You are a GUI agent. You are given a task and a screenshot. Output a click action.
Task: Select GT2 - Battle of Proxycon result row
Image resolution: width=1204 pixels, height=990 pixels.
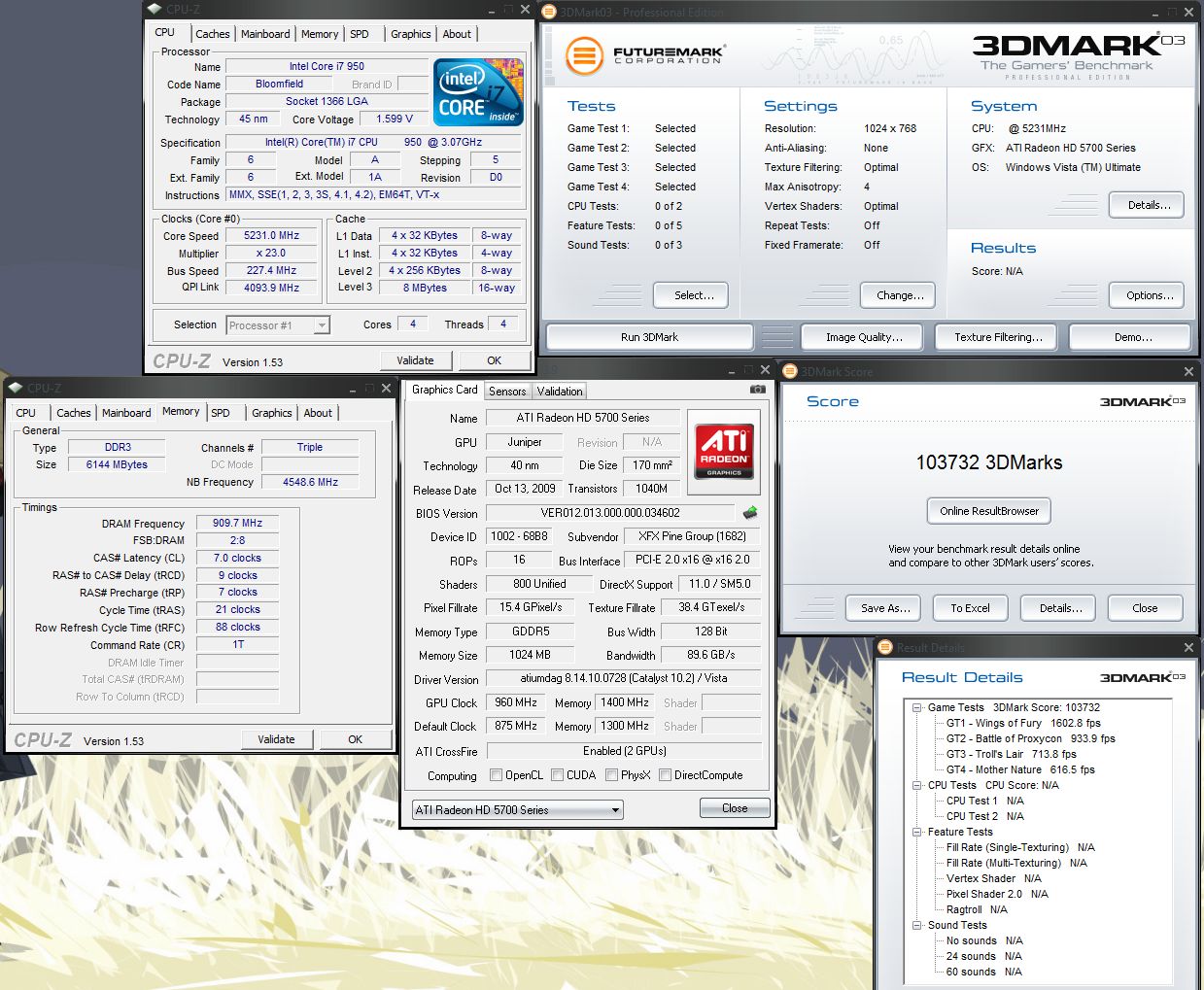click(1030, 738)
